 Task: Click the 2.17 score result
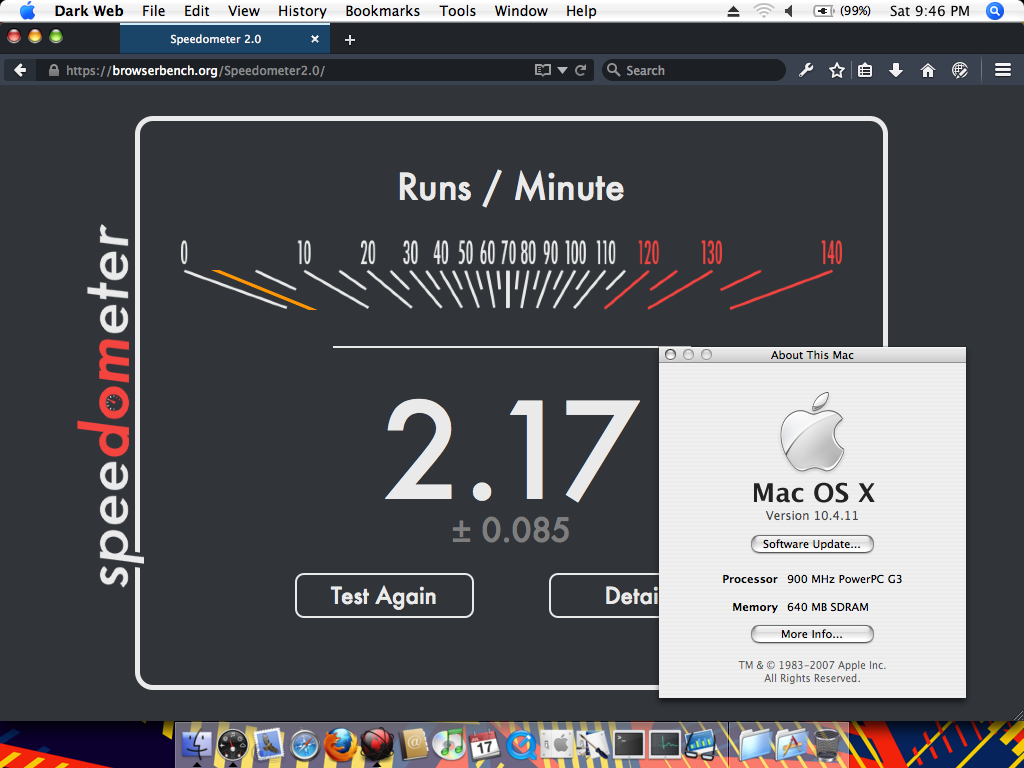513,449
